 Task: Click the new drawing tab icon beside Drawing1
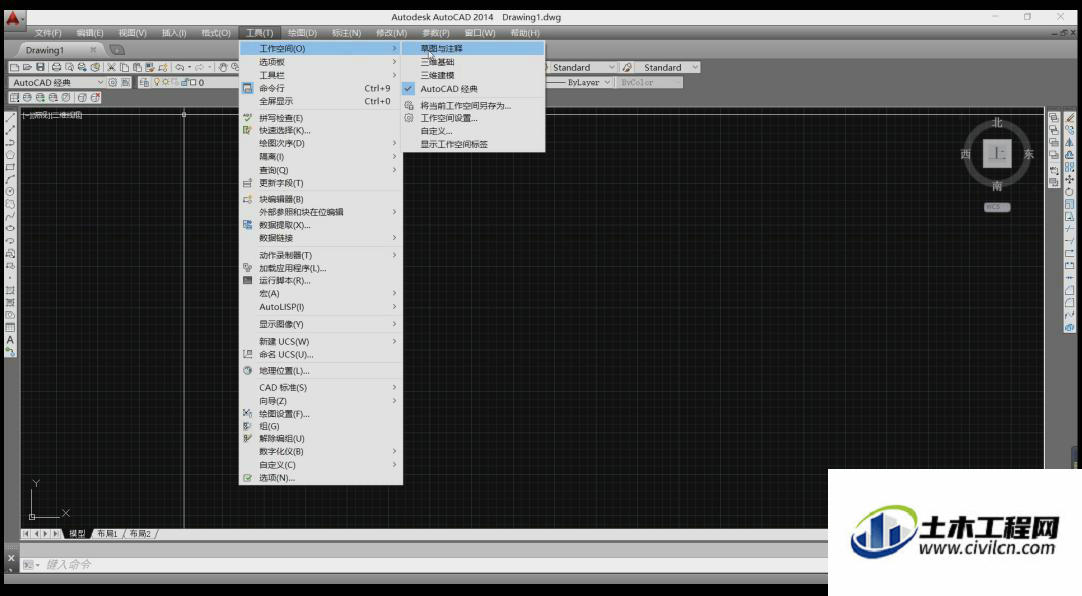point(117,50)
